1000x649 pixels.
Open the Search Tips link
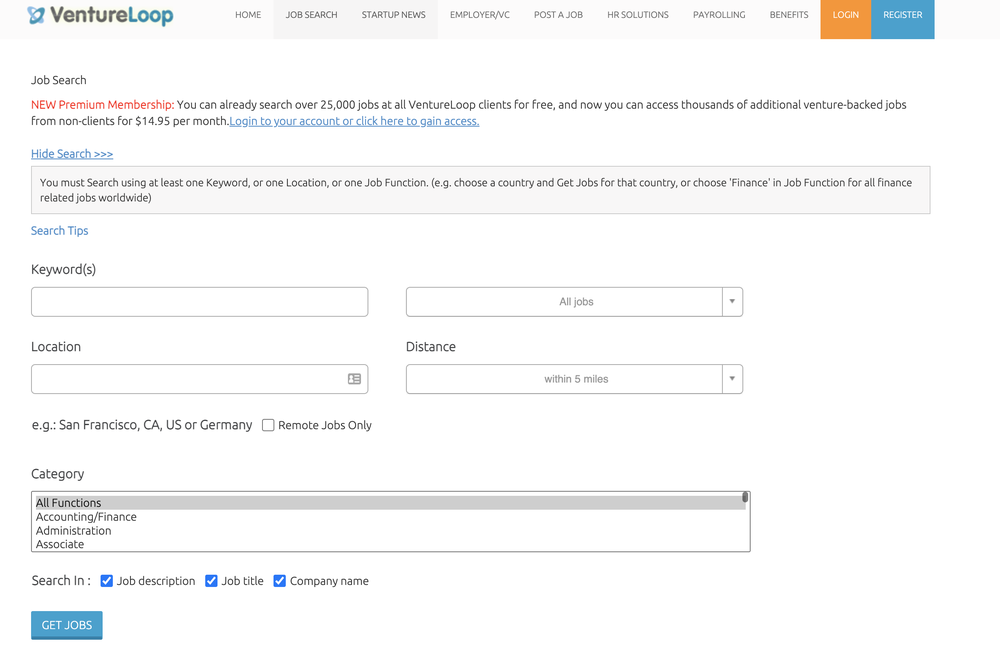tap(60, 231)
